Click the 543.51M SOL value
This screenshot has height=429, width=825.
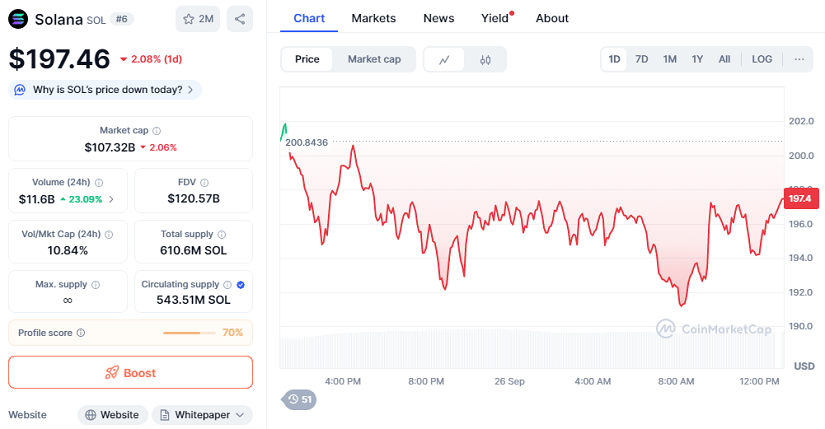pyautogui.click(x=193, y=300)
